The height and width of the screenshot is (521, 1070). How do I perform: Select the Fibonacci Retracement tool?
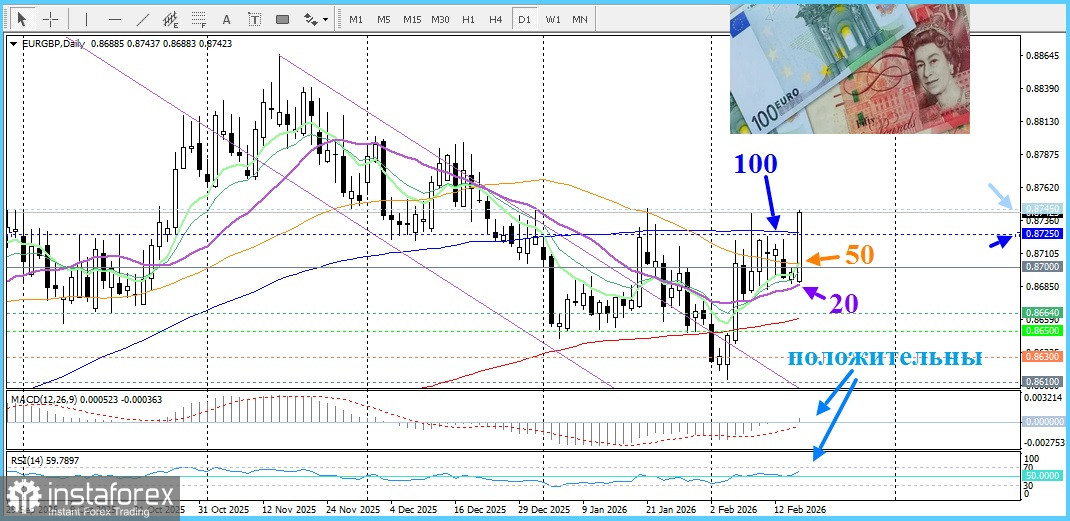tap(199, 19)
